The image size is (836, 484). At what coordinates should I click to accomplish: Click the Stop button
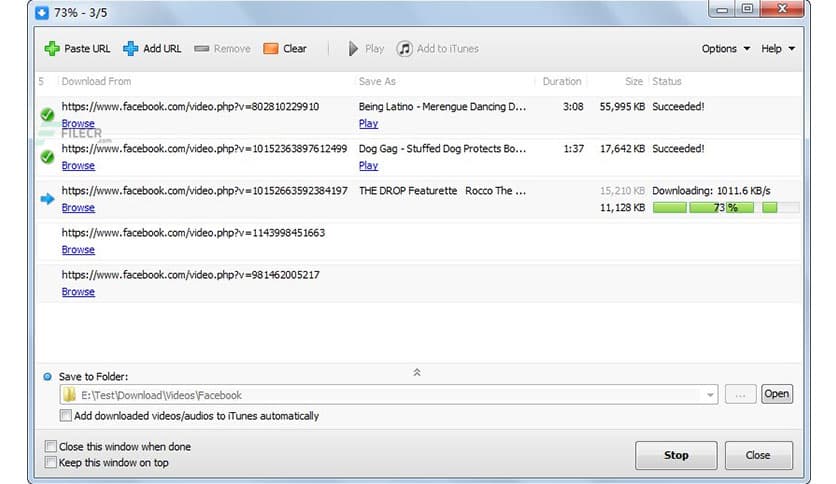coord(676,455)
